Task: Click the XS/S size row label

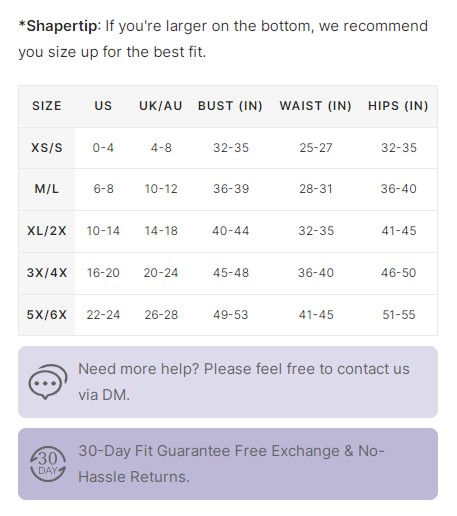Action: coord(47,148)
